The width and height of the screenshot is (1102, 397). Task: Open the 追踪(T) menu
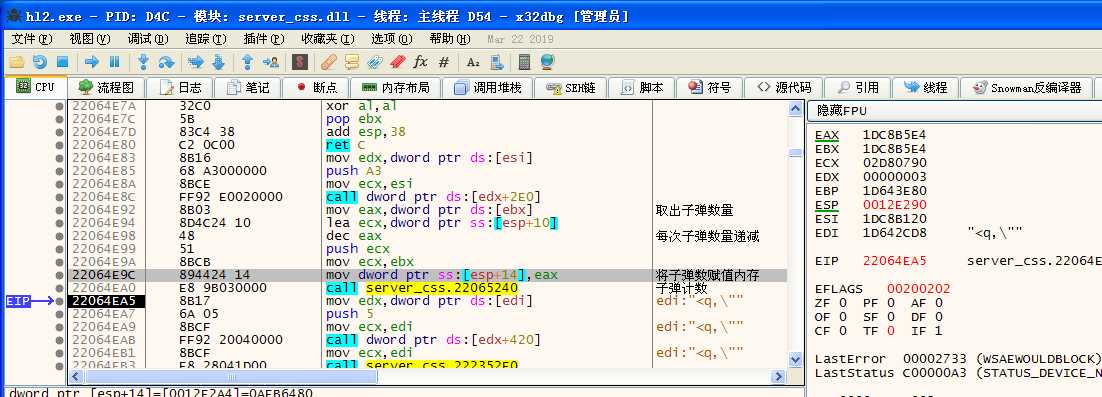click(206, 39)
